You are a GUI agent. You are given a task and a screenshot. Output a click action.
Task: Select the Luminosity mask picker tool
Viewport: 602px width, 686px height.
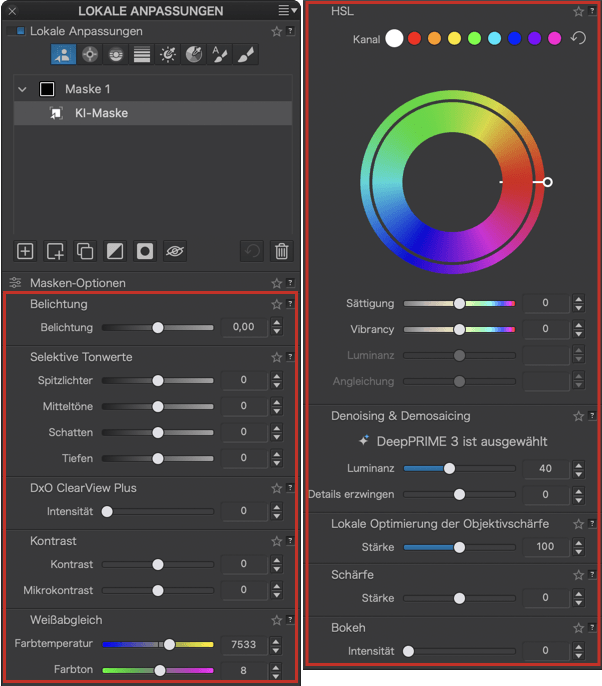168,55
